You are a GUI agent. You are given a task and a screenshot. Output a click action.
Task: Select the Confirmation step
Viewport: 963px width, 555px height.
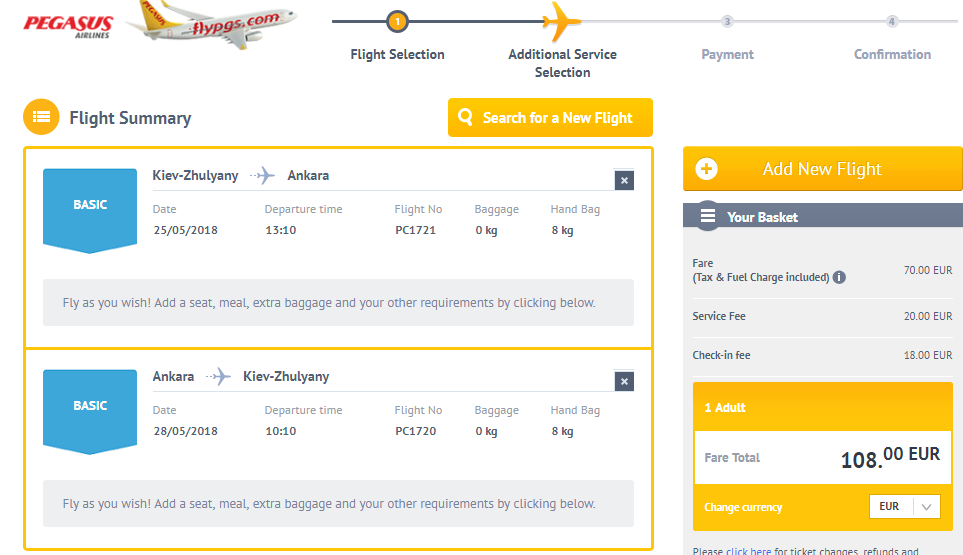tap(892, 54)
